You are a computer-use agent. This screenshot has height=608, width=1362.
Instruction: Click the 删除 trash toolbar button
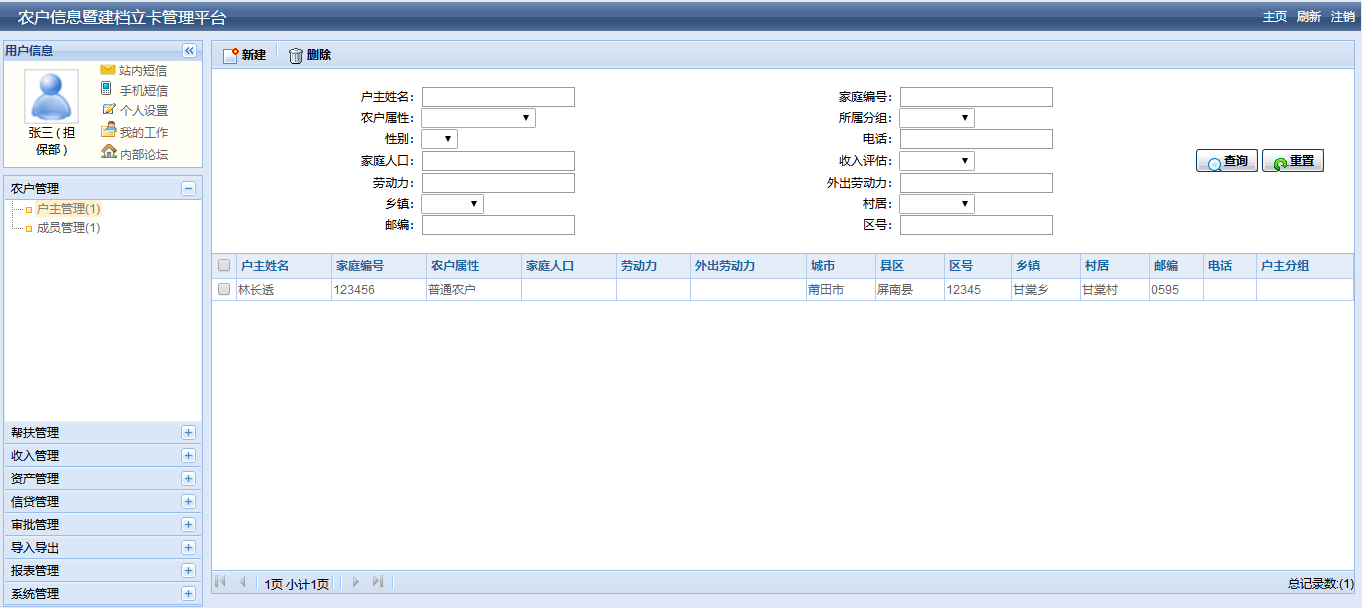[x=310, y=55]
